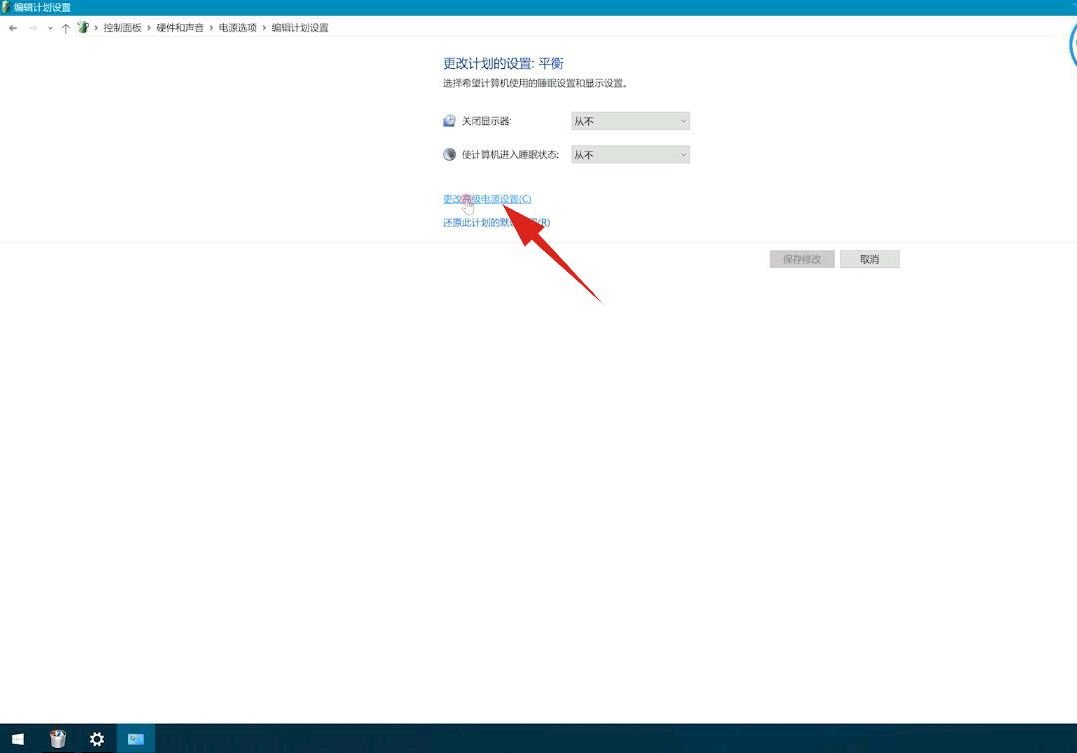
Task: Click the power options icon in address bar
Action: pos(83,28)
